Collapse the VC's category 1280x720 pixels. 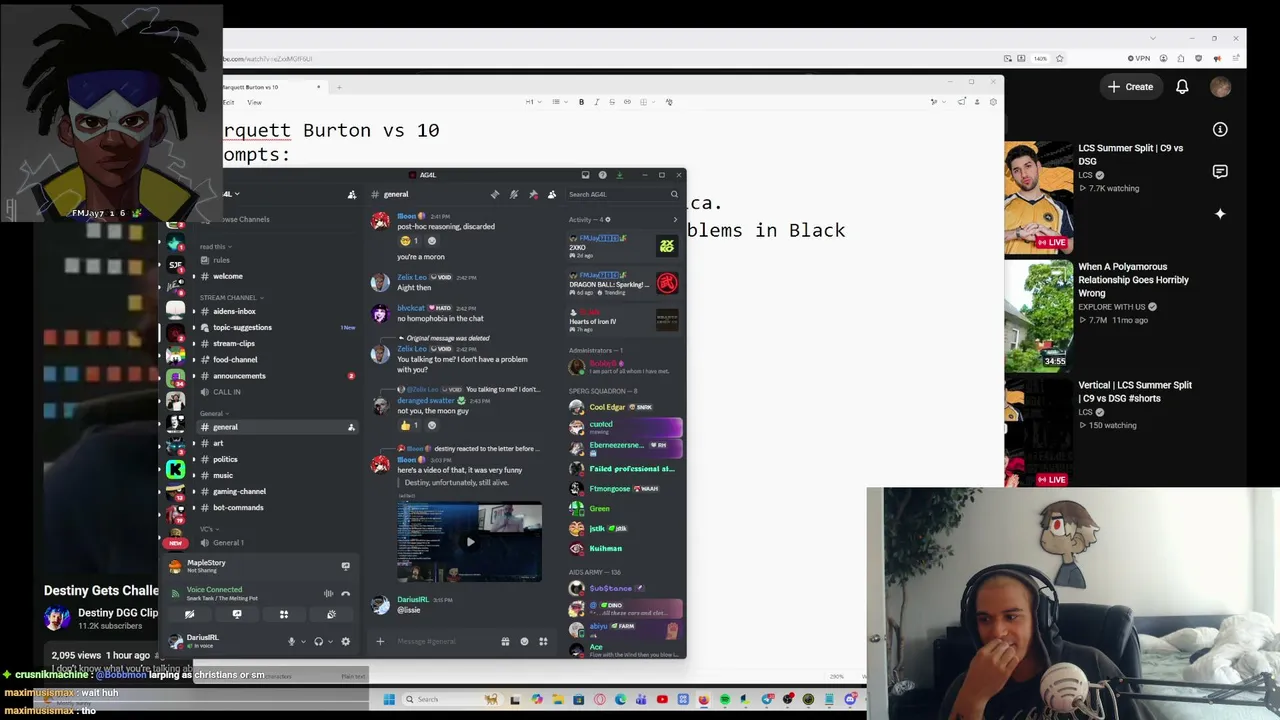coord(209,529)
